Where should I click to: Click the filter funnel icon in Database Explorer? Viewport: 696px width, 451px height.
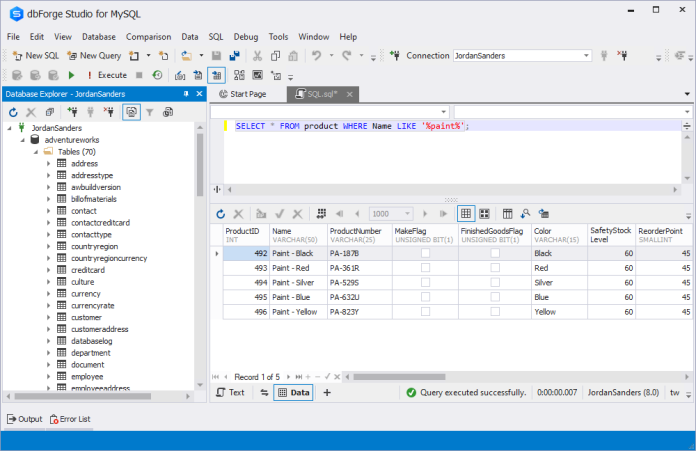point(151,113)
